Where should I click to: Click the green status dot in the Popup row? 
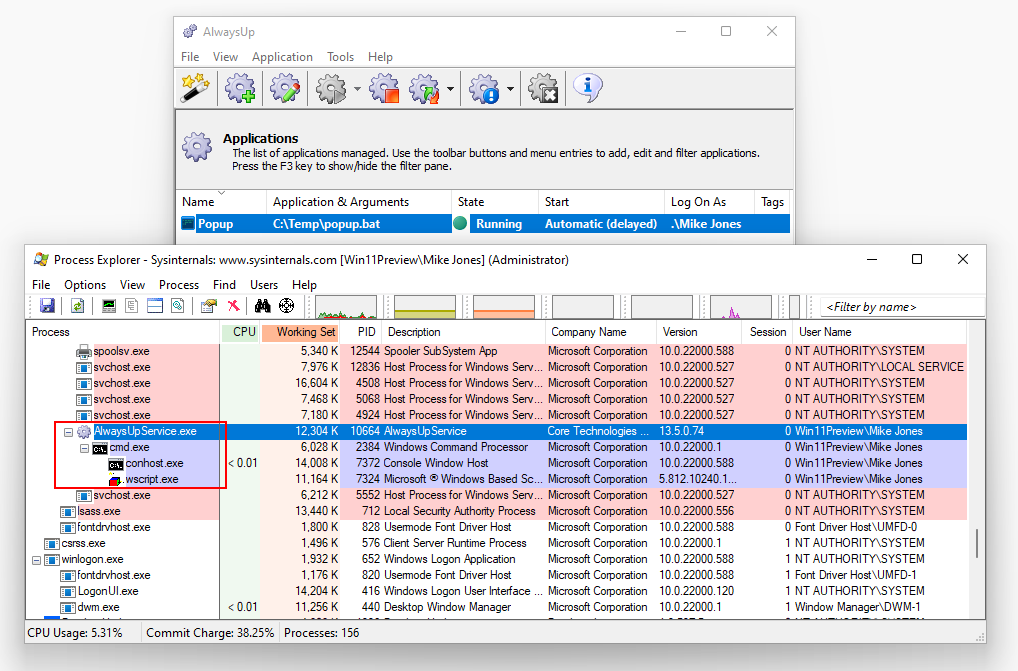click(x=460, y=223)
